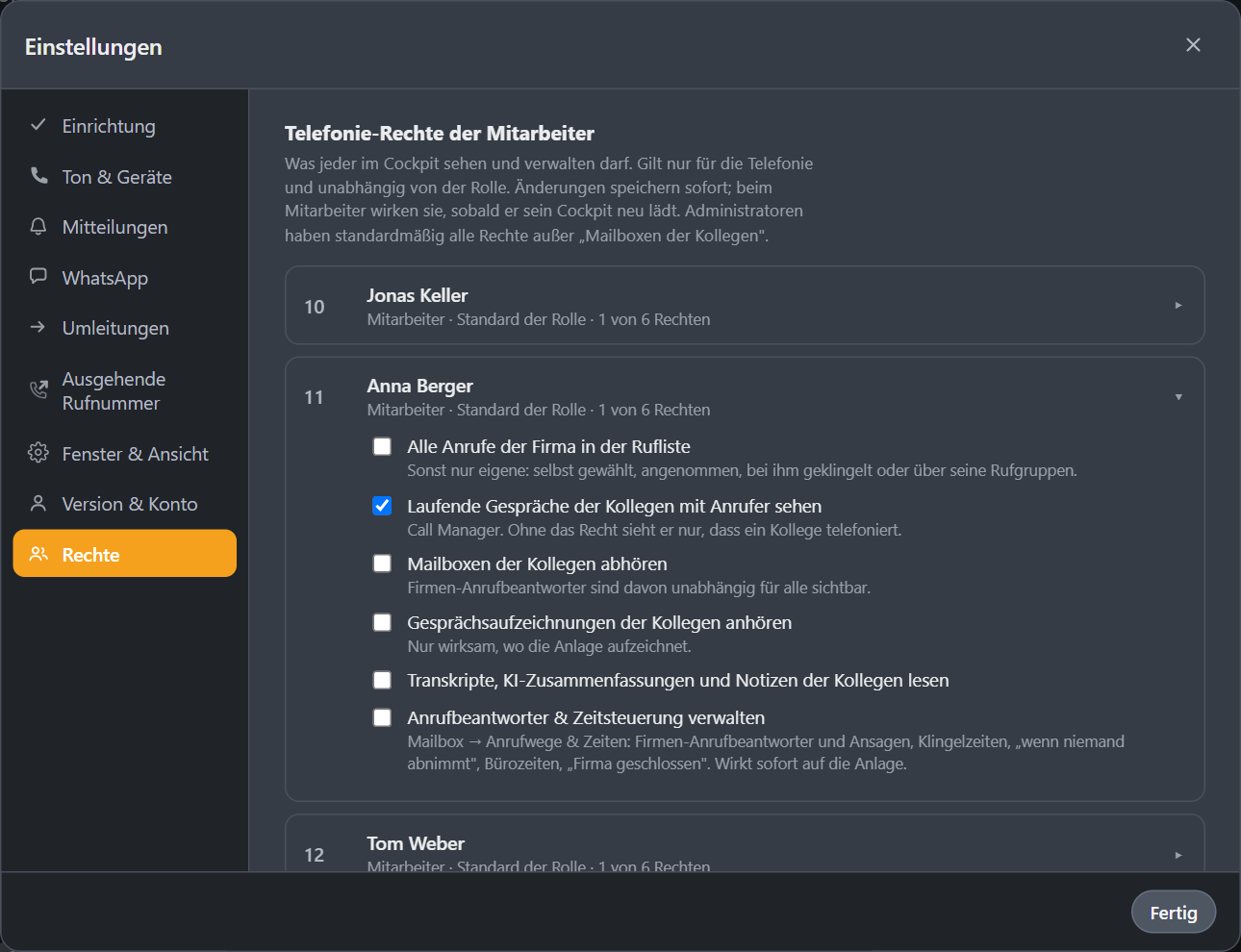
Task: Click extension number 12
Action: [315, 855]
